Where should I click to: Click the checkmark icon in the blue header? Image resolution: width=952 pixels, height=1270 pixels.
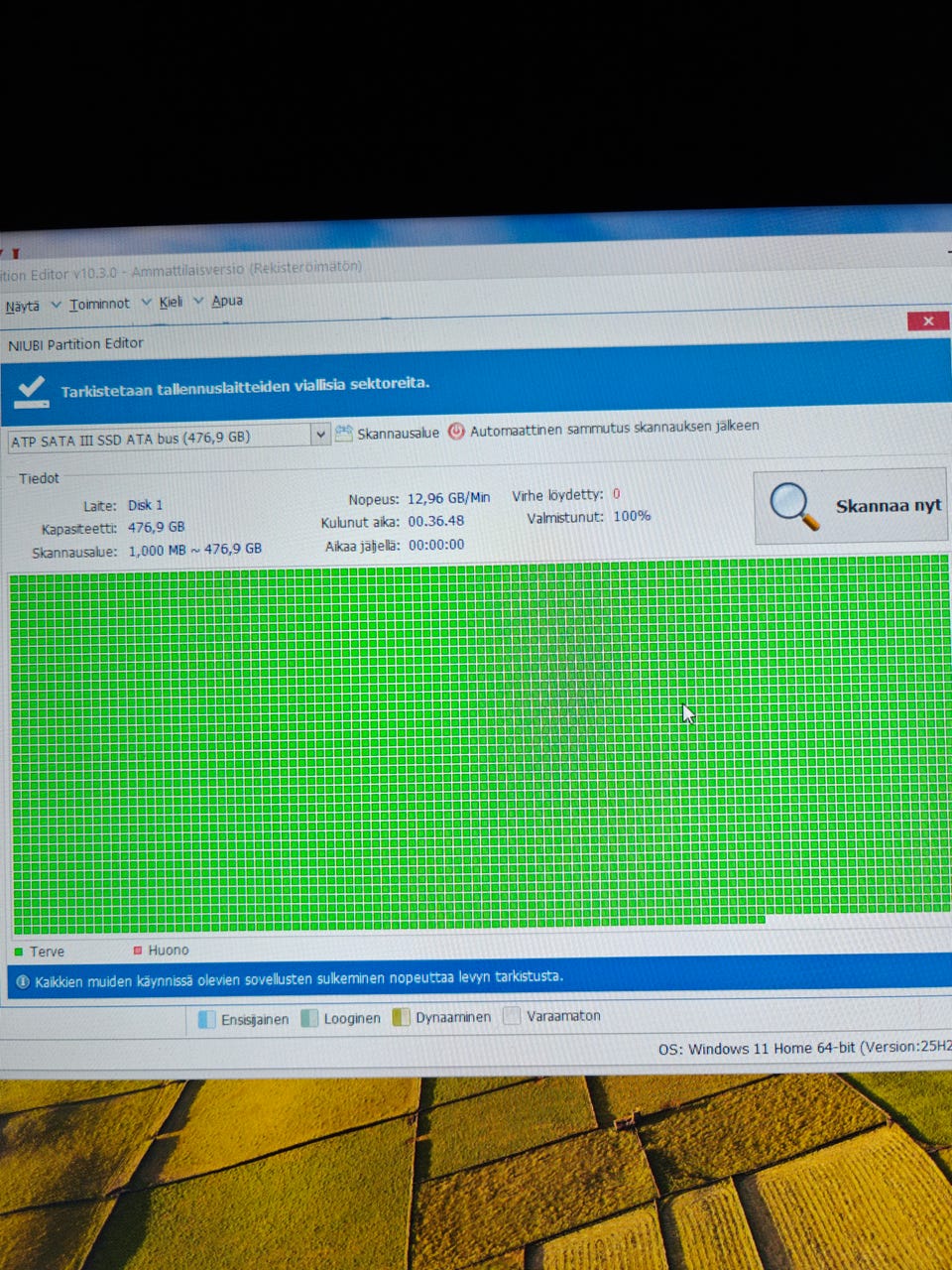click(x=32, y=391)
